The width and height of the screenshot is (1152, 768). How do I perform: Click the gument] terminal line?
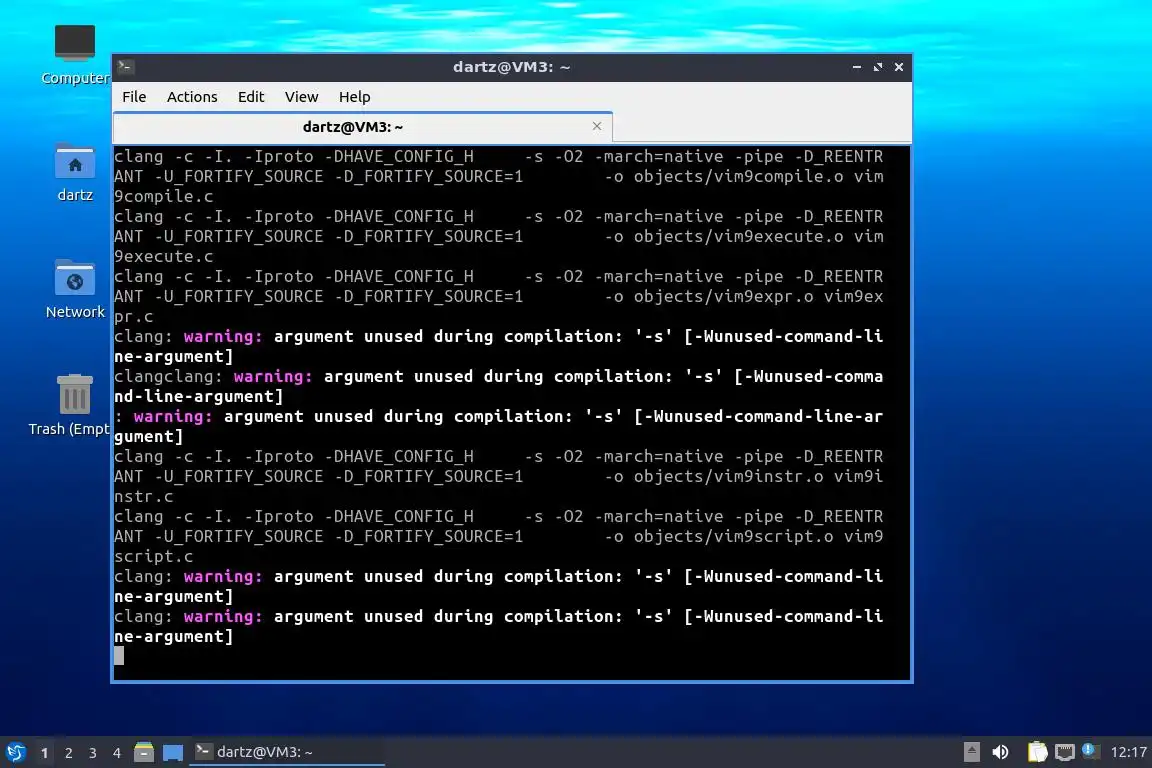148,437
